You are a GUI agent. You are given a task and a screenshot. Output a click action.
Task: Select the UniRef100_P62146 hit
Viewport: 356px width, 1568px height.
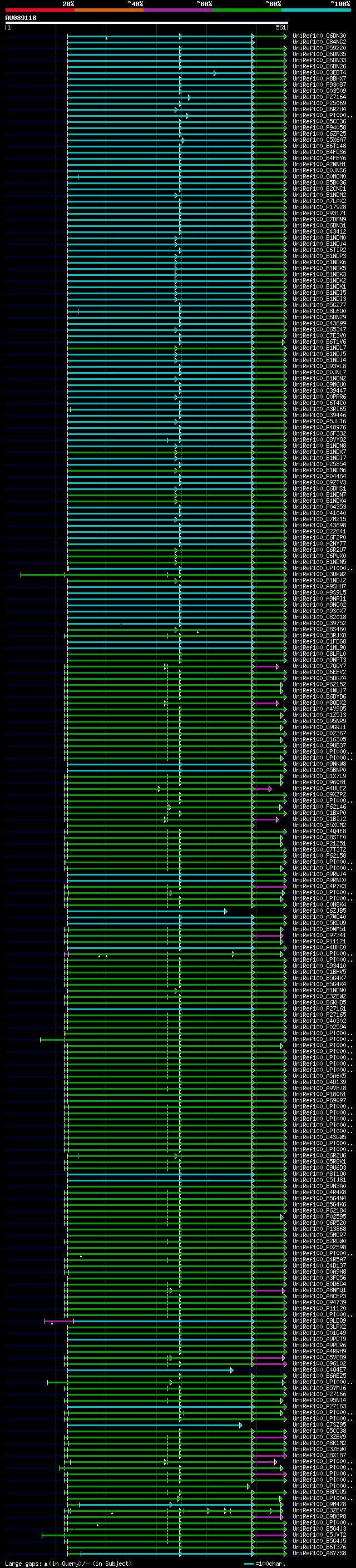point(319,807)
